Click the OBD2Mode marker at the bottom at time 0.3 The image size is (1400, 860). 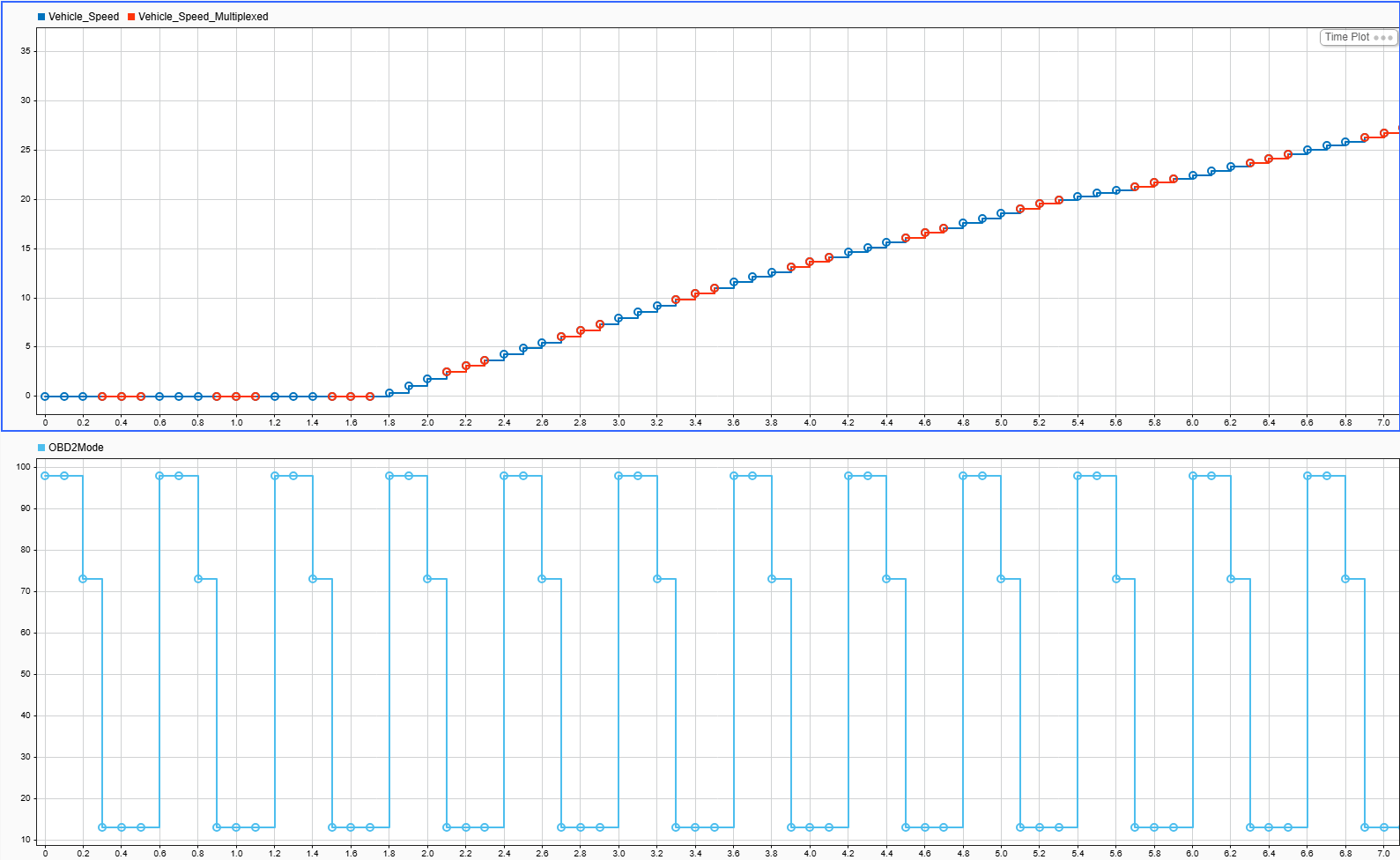click(x=102, y=827)
